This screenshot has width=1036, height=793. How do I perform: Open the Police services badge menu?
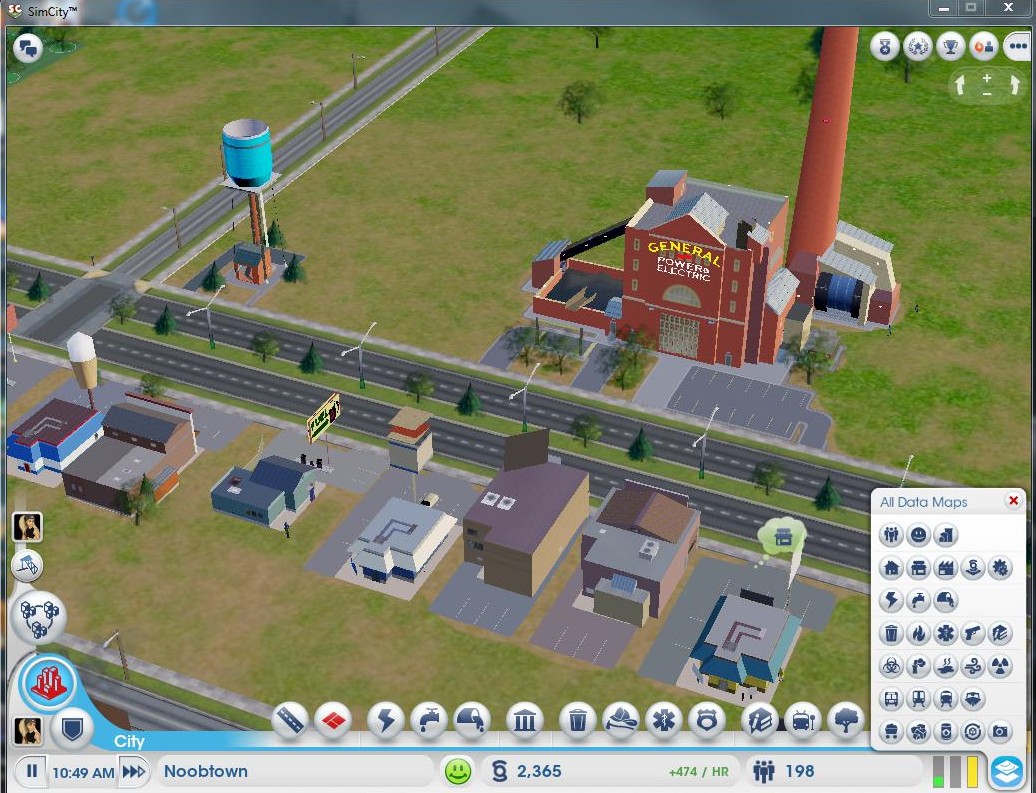[708, 720]
